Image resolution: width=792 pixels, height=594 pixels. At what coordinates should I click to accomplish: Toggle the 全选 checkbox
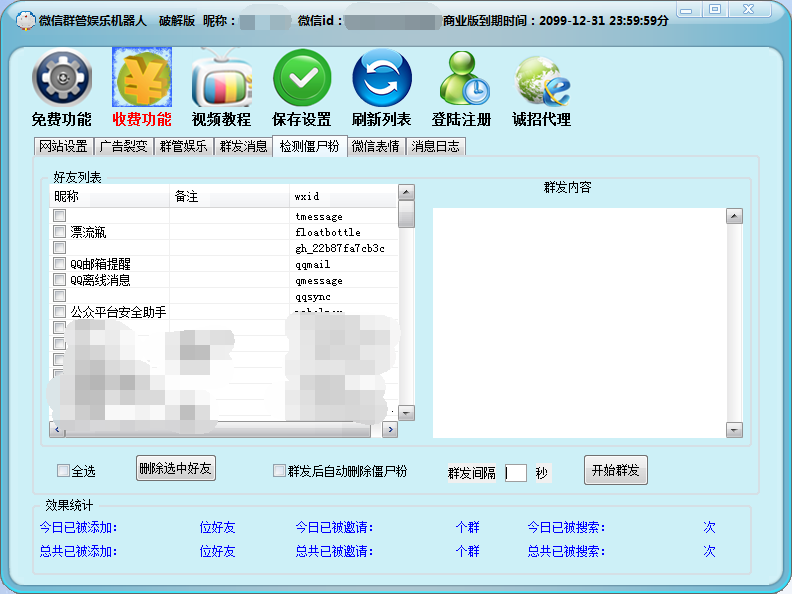click(63, 471)
